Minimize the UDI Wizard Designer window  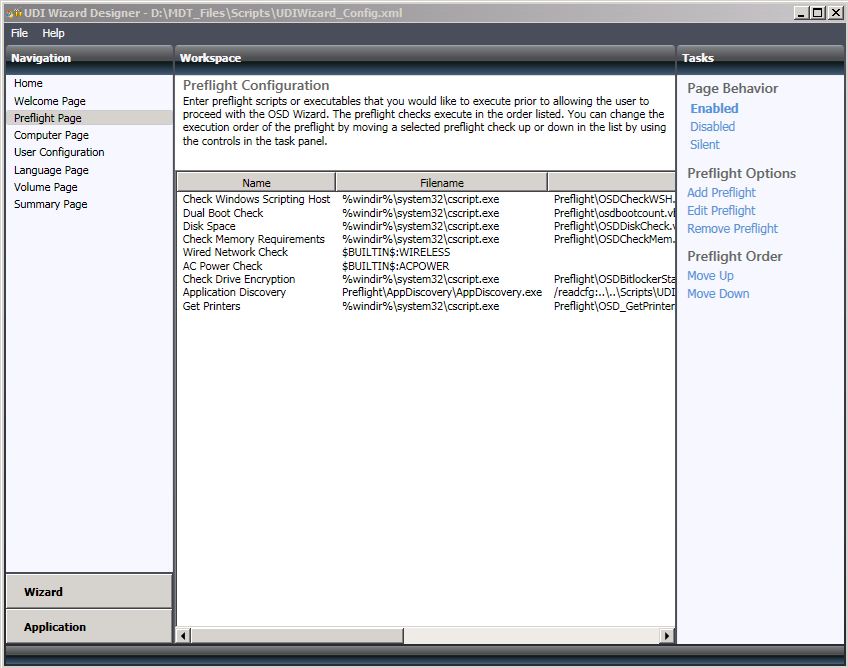coord(801,13)
